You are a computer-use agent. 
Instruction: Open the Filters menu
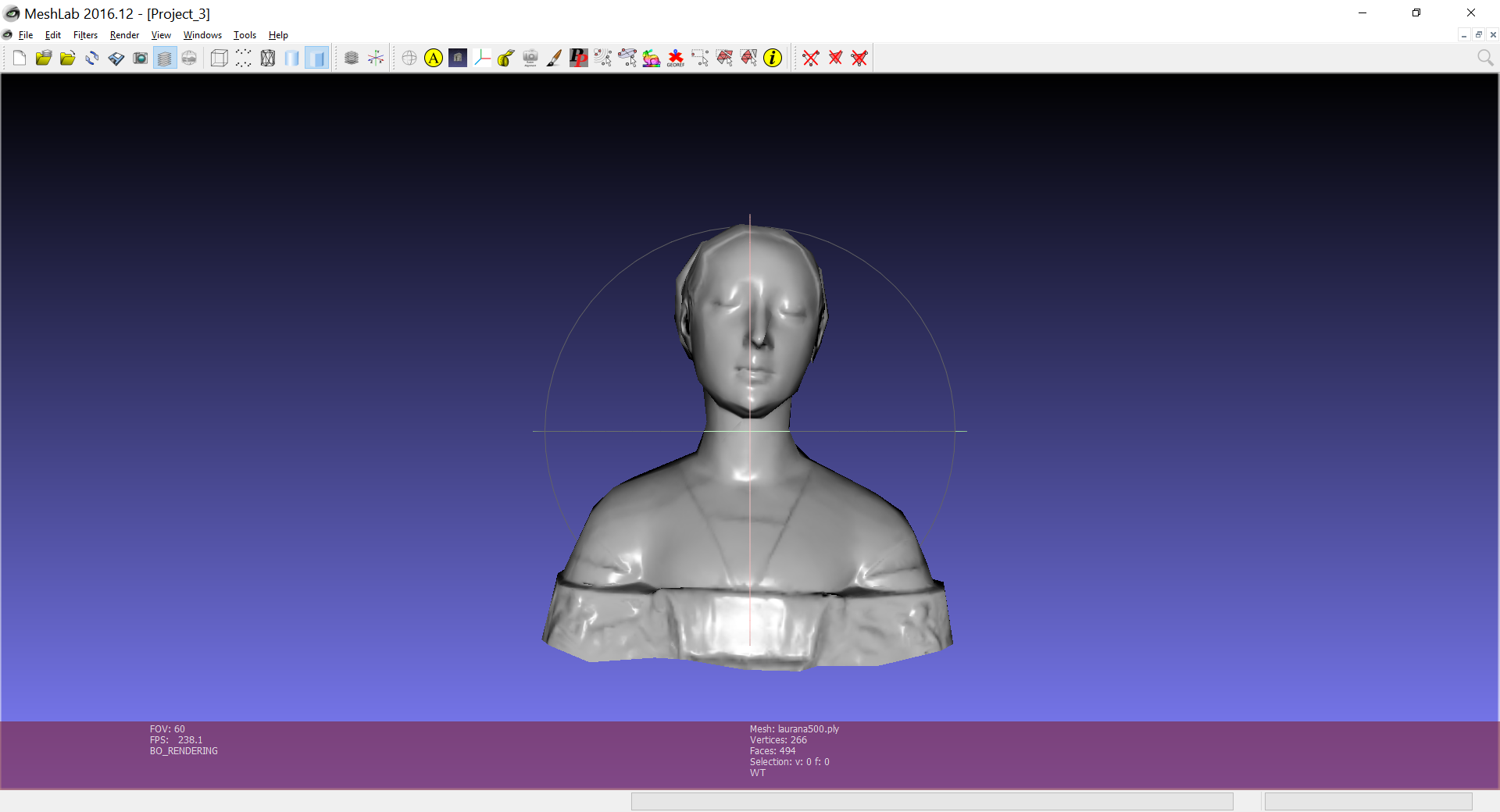85,35
